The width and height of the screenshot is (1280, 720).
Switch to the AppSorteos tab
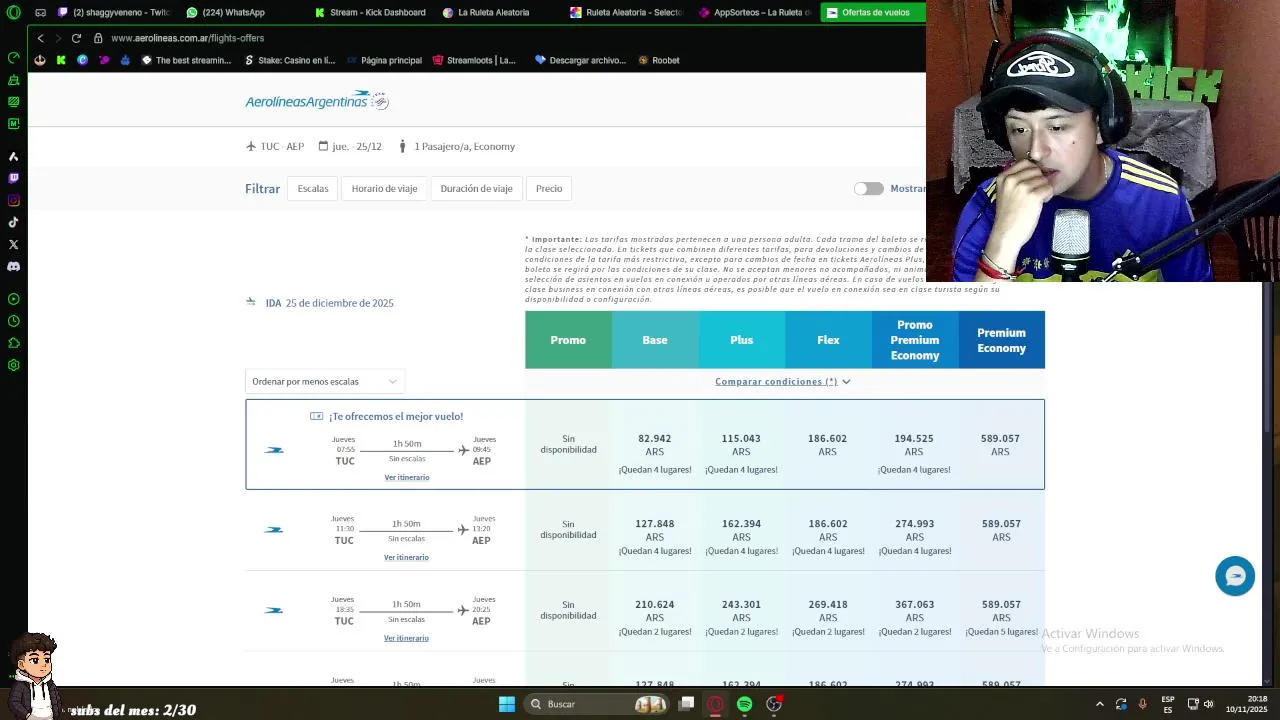click(x=754, y=12)
